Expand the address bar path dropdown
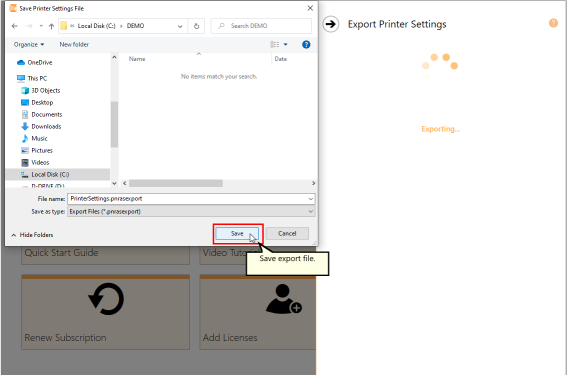 (180, 26)
